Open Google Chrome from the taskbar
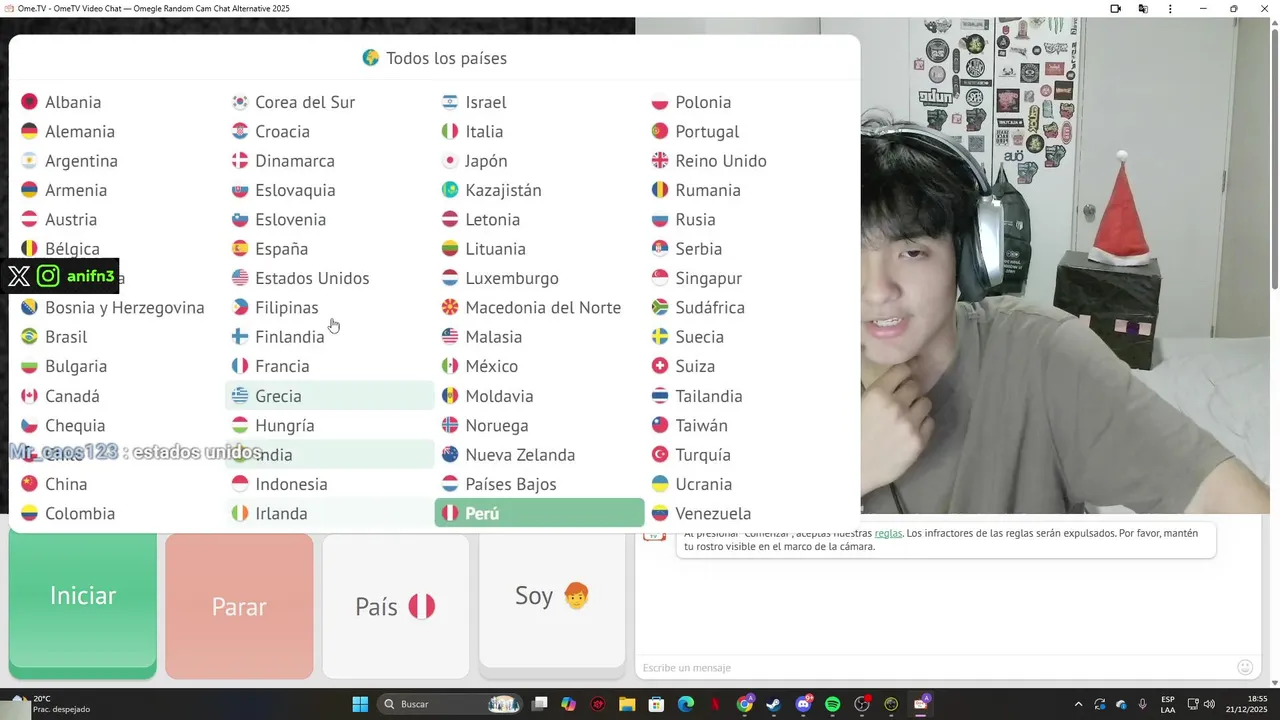The width and height of the screenshot is (1280, 720). pyautogui.click(x=744, y=704)
